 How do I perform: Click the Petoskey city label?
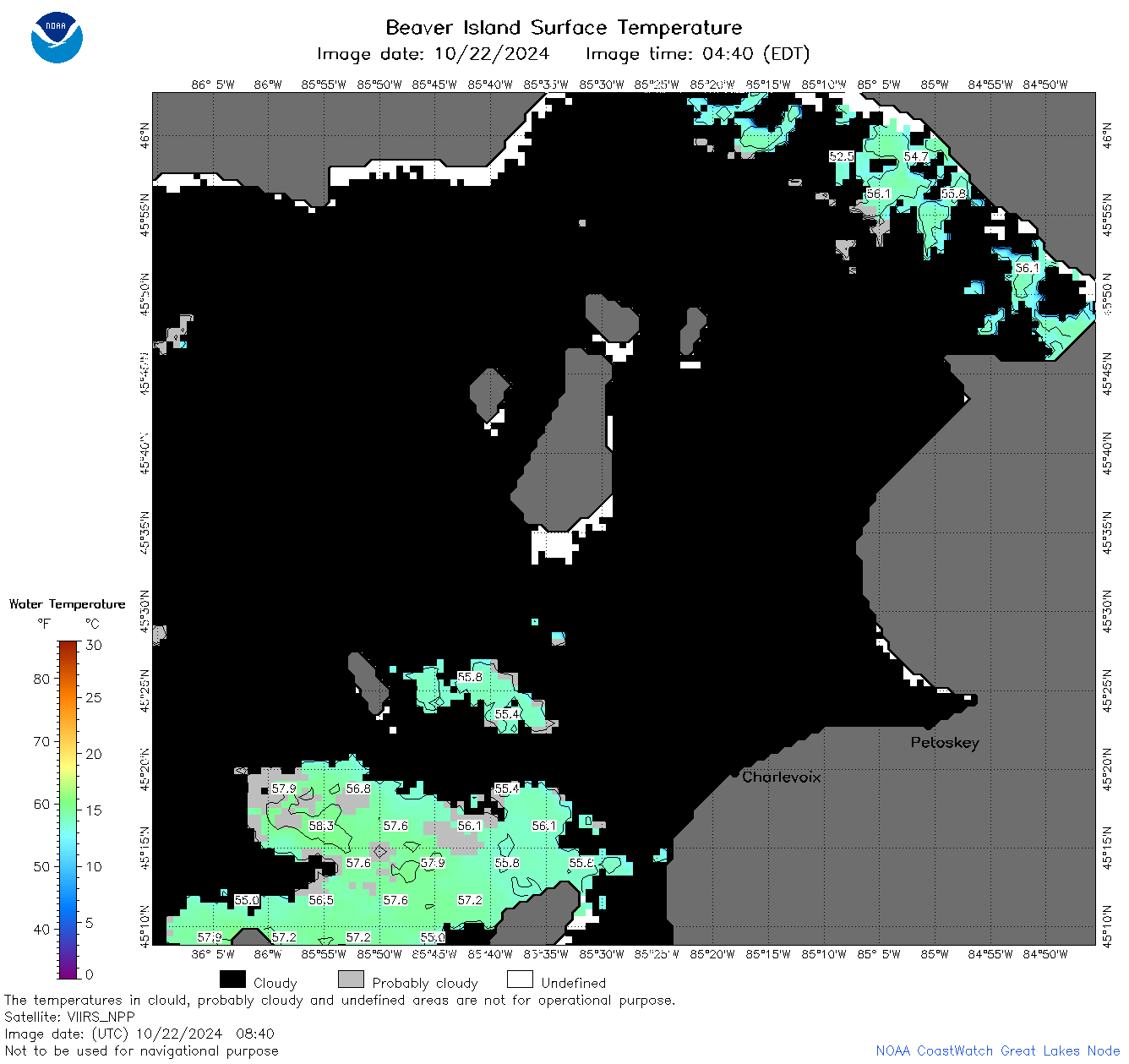pos(945,743)
